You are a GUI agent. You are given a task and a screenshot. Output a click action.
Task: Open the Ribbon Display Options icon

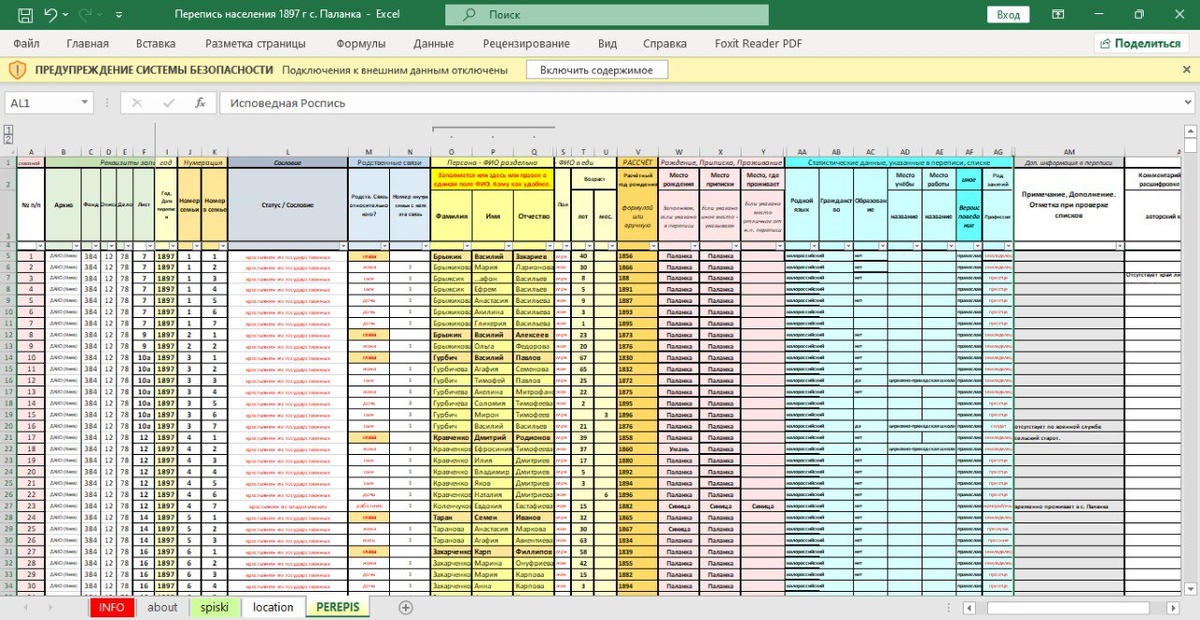pos(1059,15)
